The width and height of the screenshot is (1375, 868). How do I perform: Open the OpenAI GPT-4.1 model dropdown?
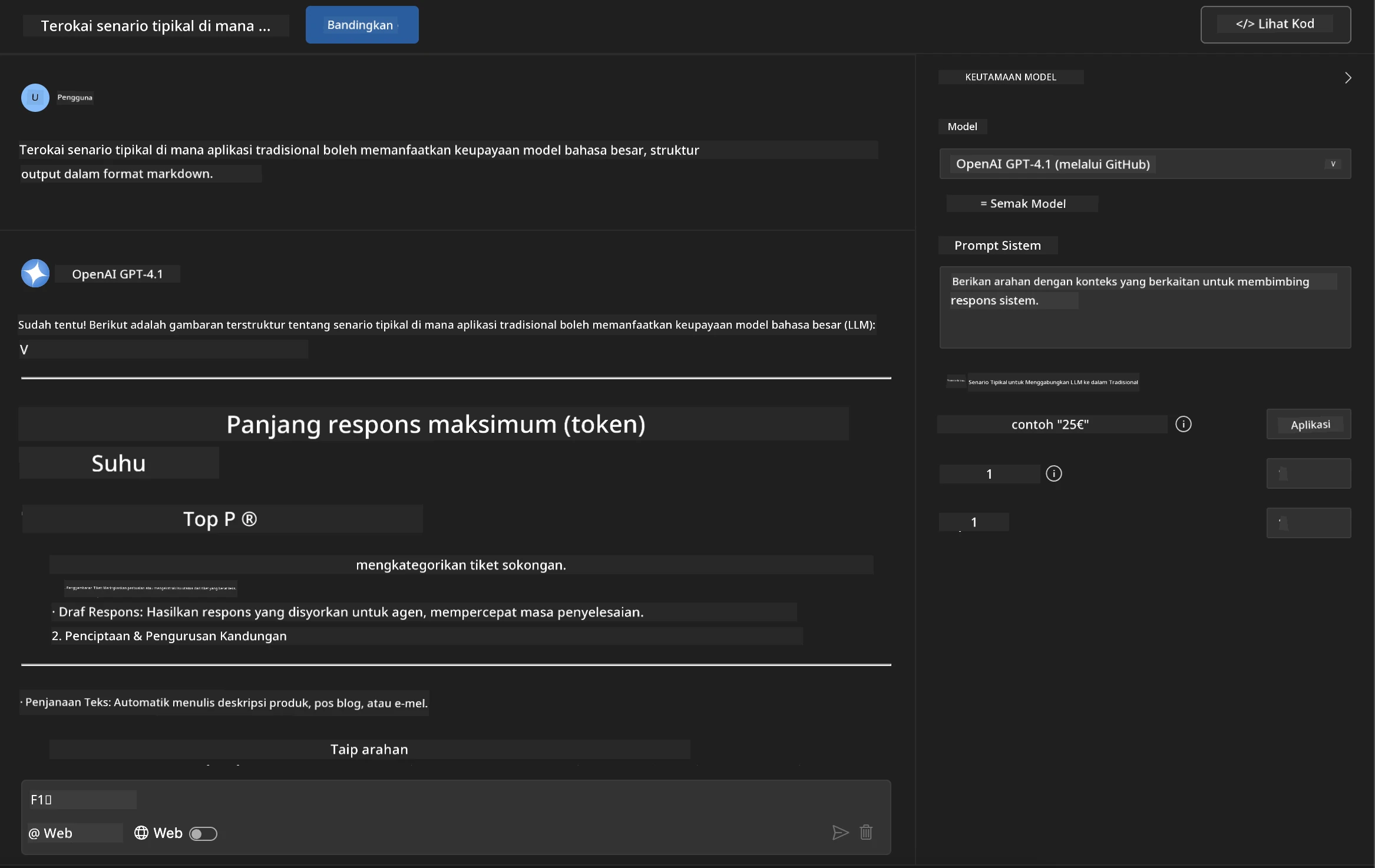(1145, 164)
